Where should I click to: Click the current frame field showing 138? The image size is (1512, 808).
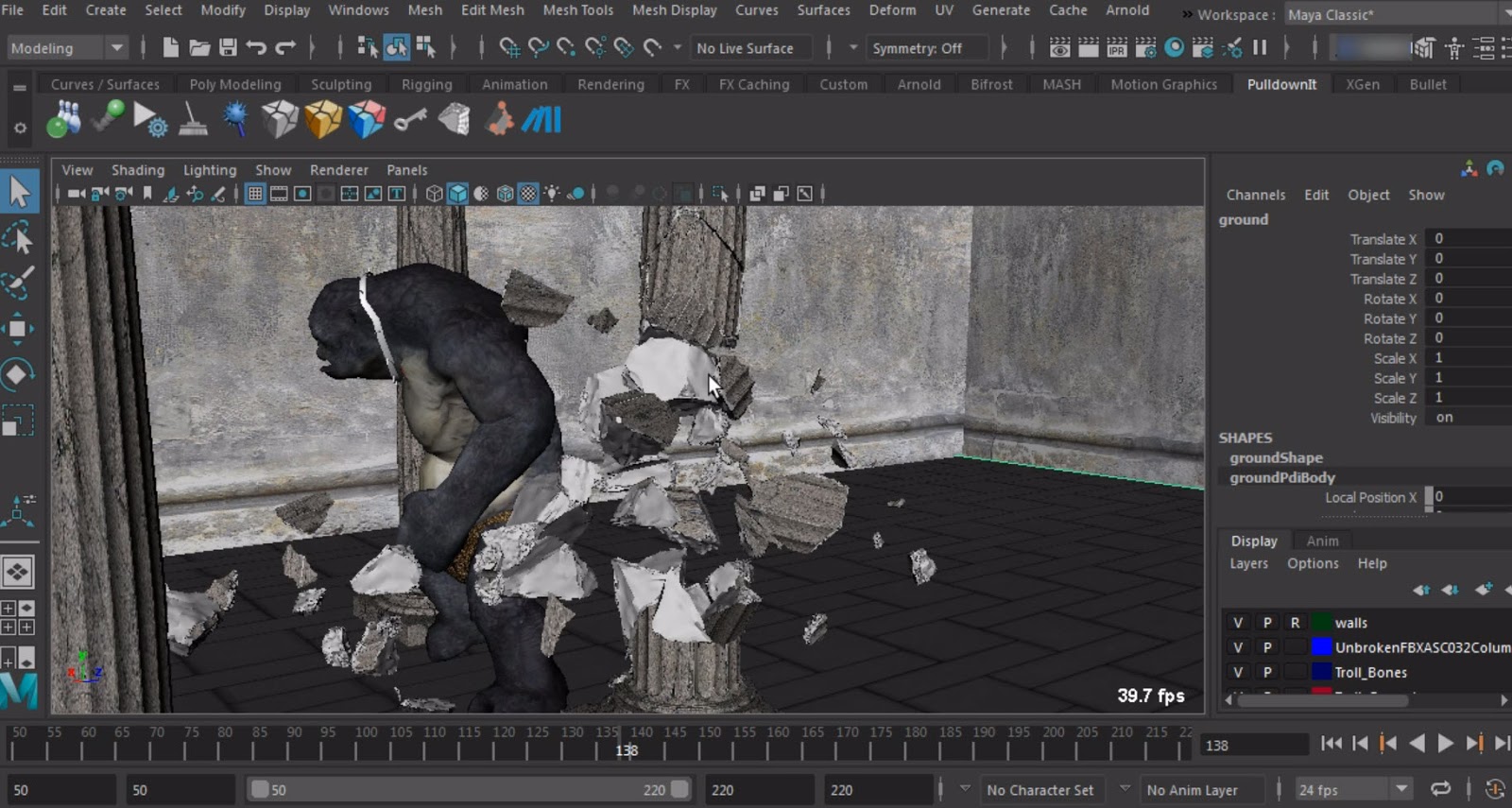[1253, 745]
